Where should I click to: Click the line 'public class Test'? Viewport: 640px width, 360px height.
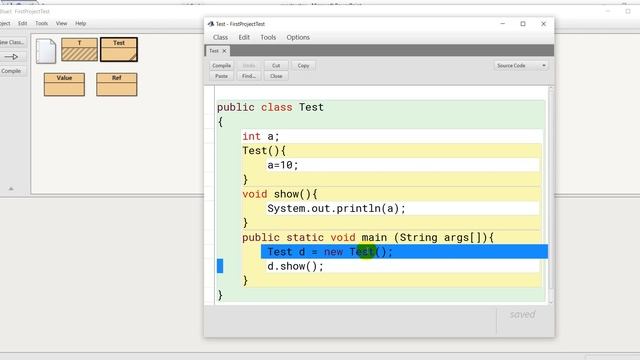pos(270,107)
